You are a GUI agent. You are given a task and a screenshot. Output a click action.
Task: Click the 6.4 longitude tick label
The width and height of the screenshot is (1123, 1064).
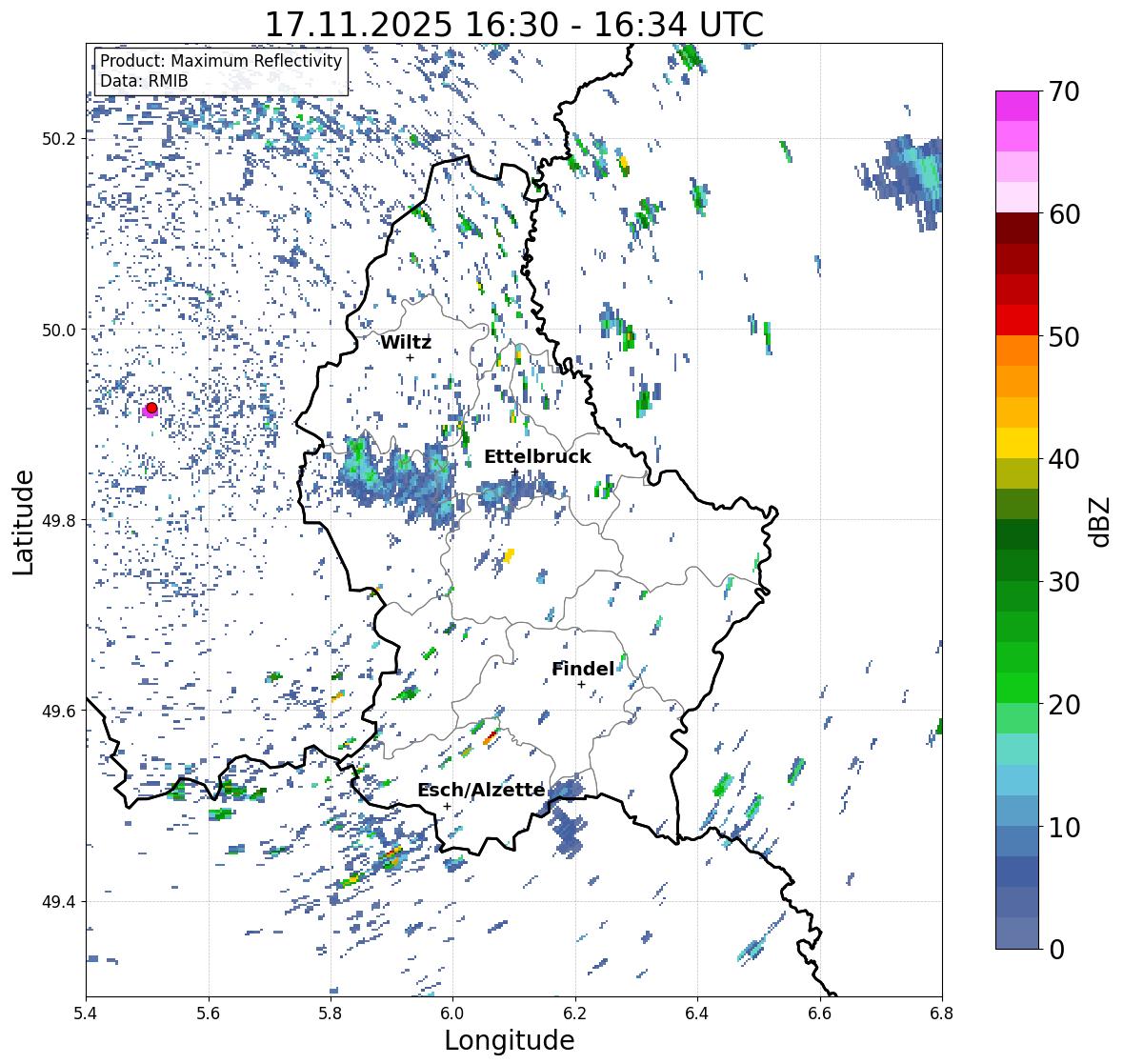coord(697,1013)
